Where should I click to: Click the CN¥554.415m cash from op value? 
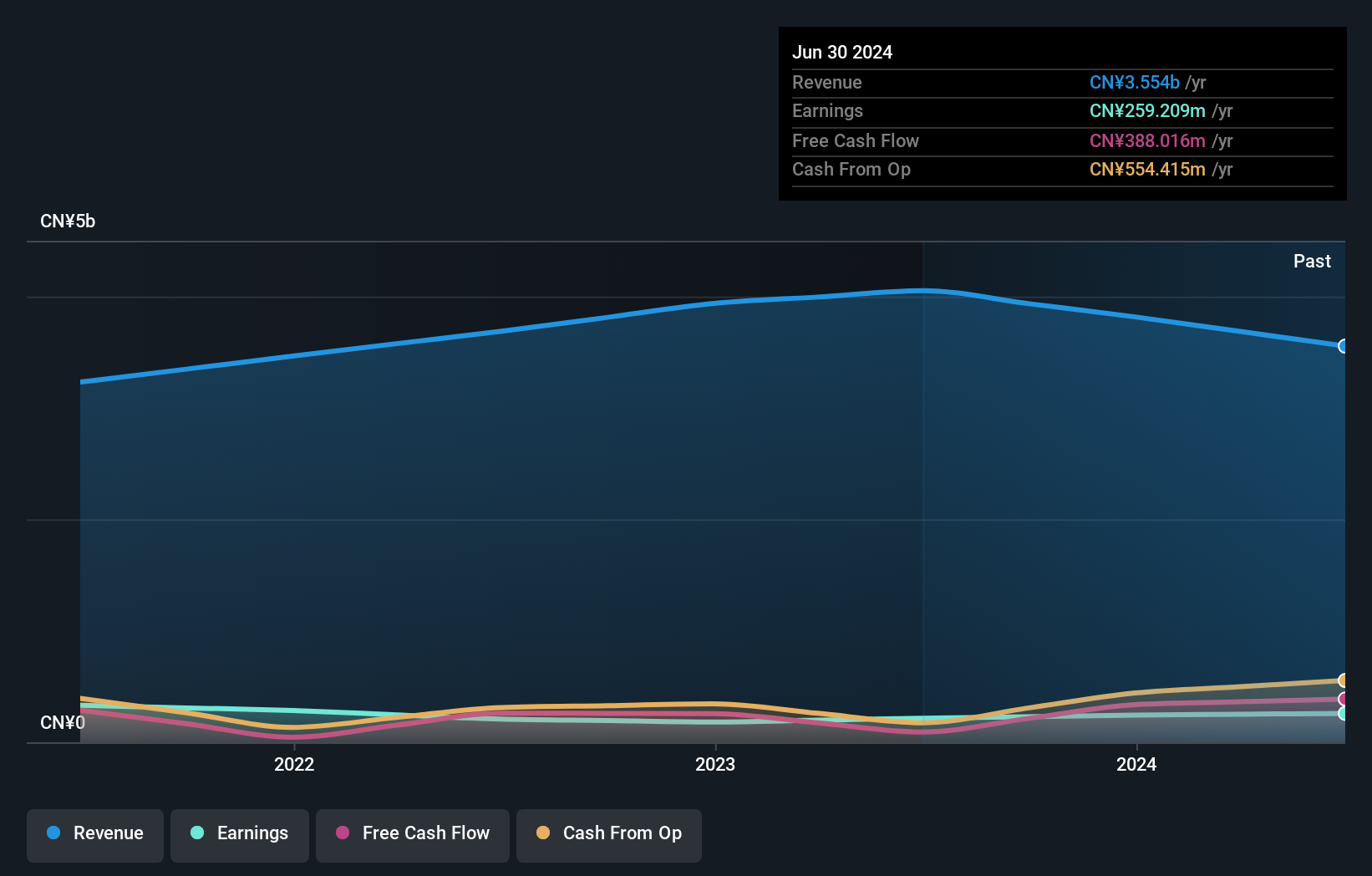point(1147,169)
